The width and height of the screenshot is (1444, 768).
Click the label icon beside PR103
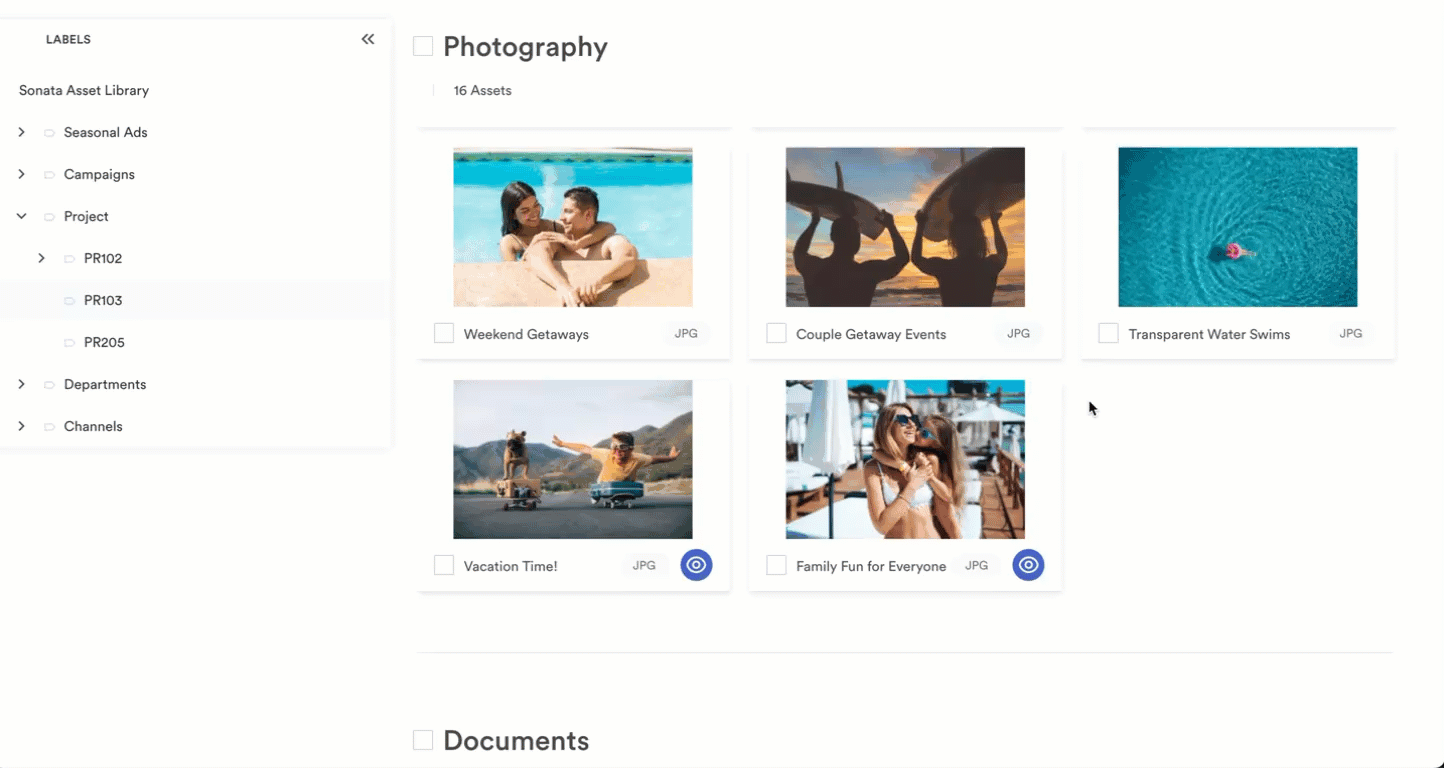click(x=69, y=300)
